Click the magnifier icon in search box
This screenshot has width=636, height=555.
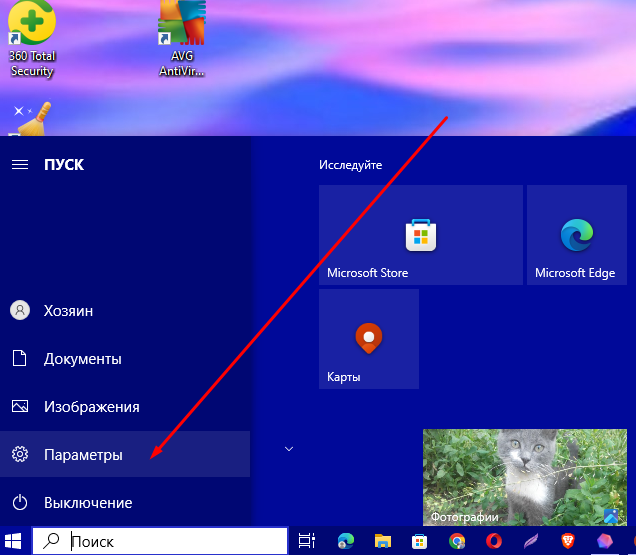tap(52, 541)
